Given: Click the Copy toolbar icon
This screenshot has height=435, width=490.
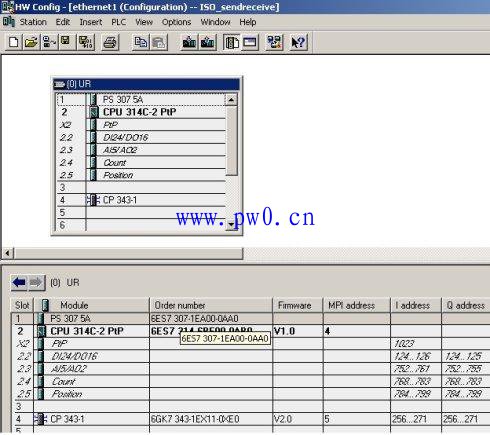Looking at the screenshot, I should click(140, 42).
